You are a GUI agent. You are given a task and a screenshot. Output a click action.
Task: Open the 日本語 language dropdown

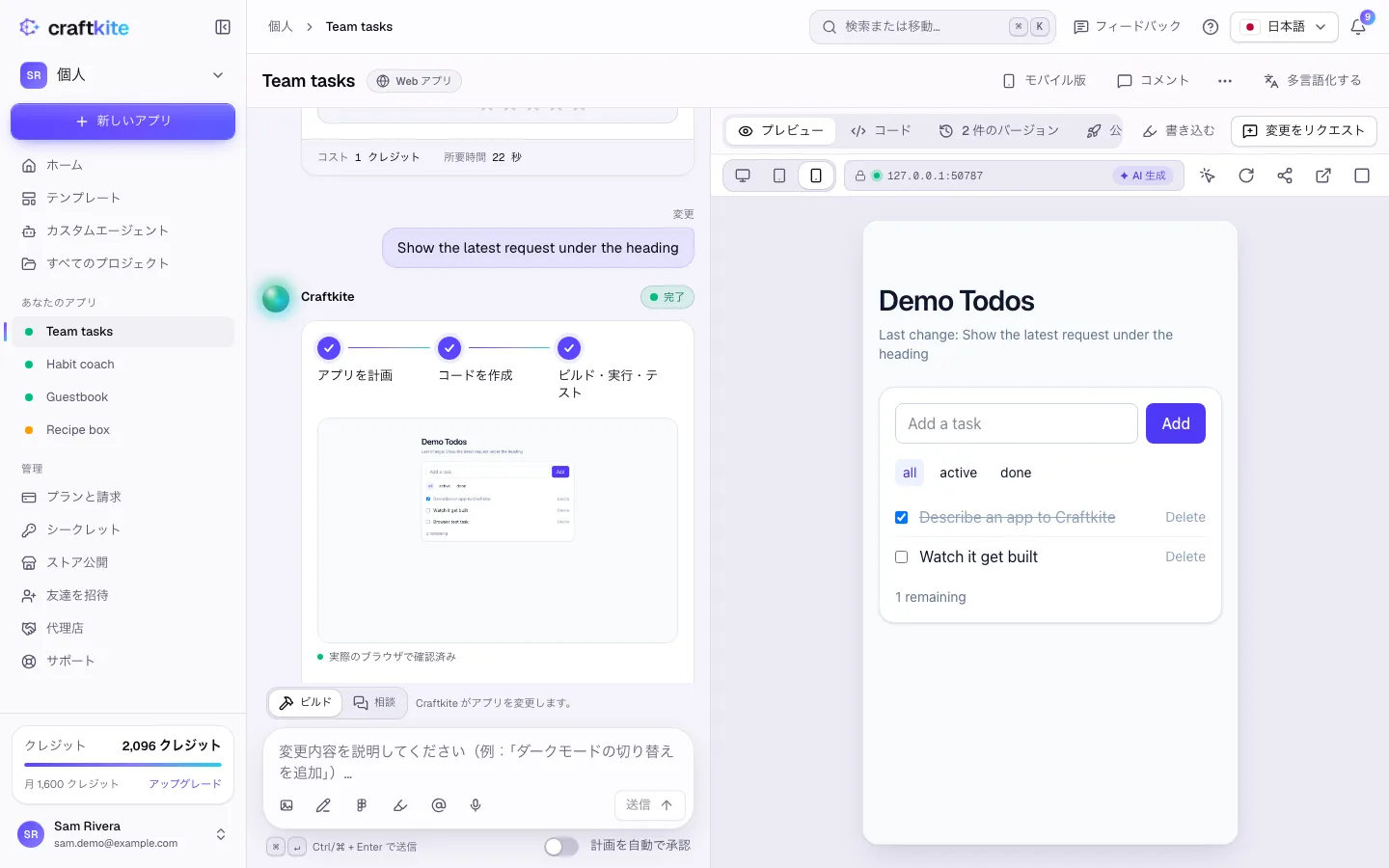pos(1284,27)
